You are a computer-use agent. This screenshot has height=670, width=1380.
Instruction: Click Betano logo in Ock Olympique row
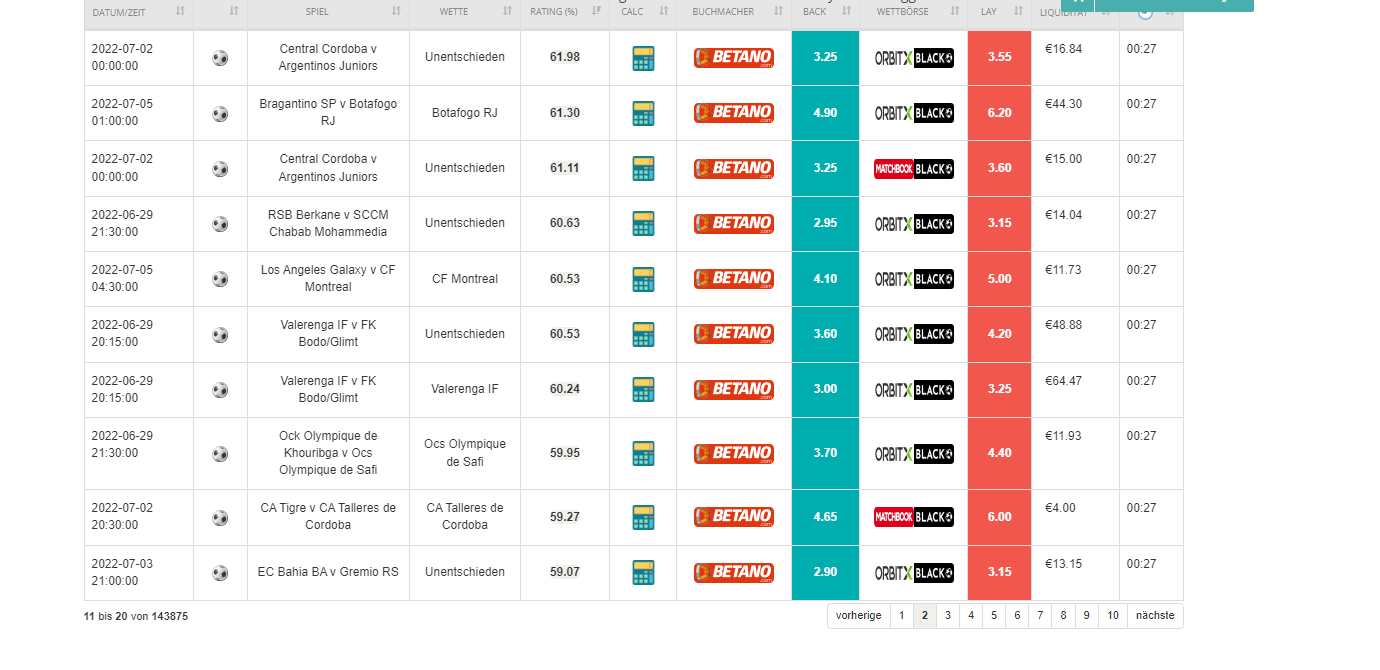[734, 454]
